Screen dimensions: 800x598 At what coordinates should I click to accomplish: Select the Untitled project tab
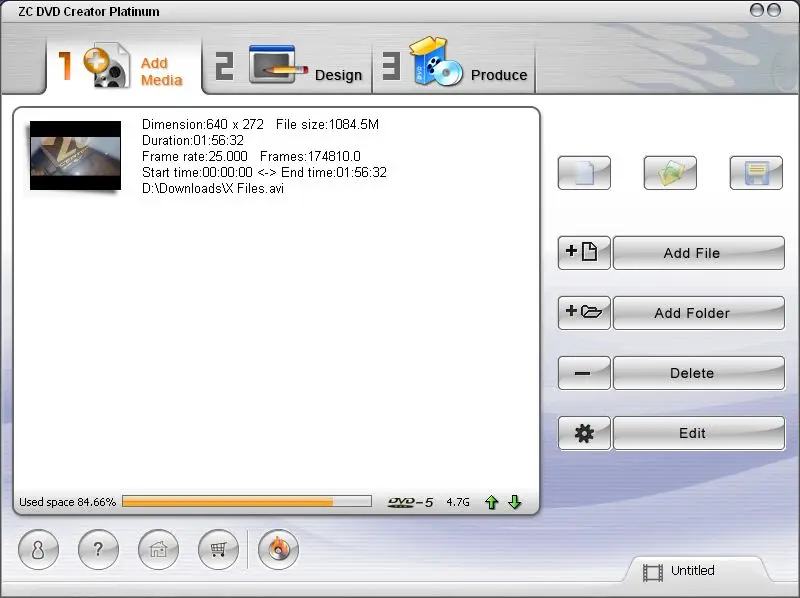tap(696, 570)
